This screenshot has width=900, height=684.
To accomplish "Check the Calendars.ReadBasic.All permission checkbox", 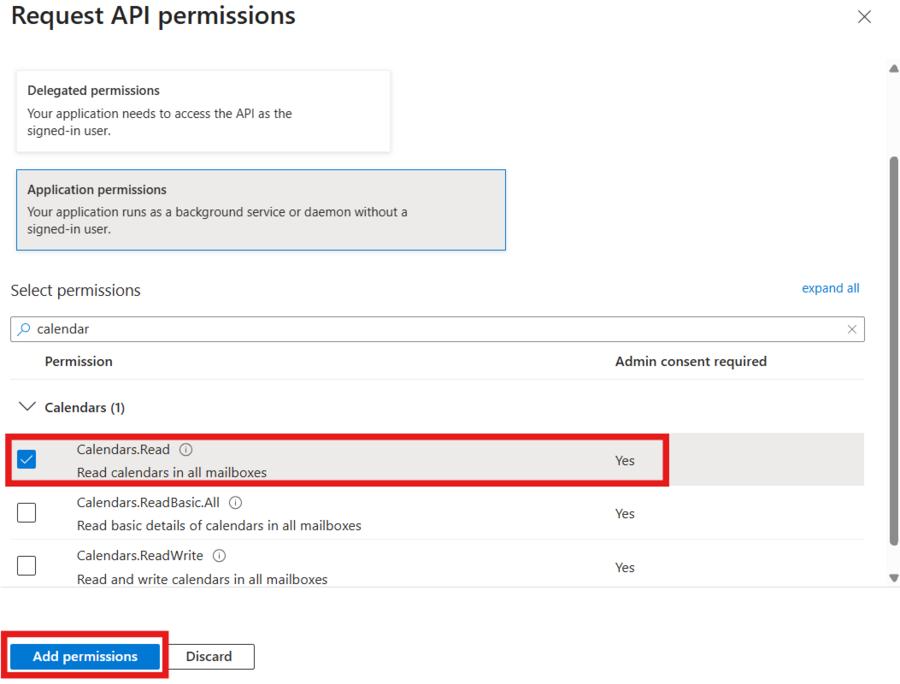I will [x=26, y=512].
